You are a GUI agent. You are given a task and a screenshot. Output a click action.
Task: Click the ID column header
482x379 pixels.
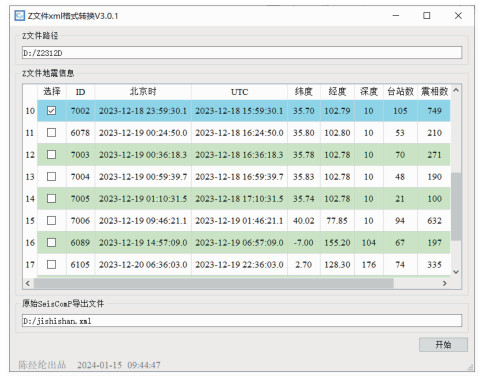[80, 92]
